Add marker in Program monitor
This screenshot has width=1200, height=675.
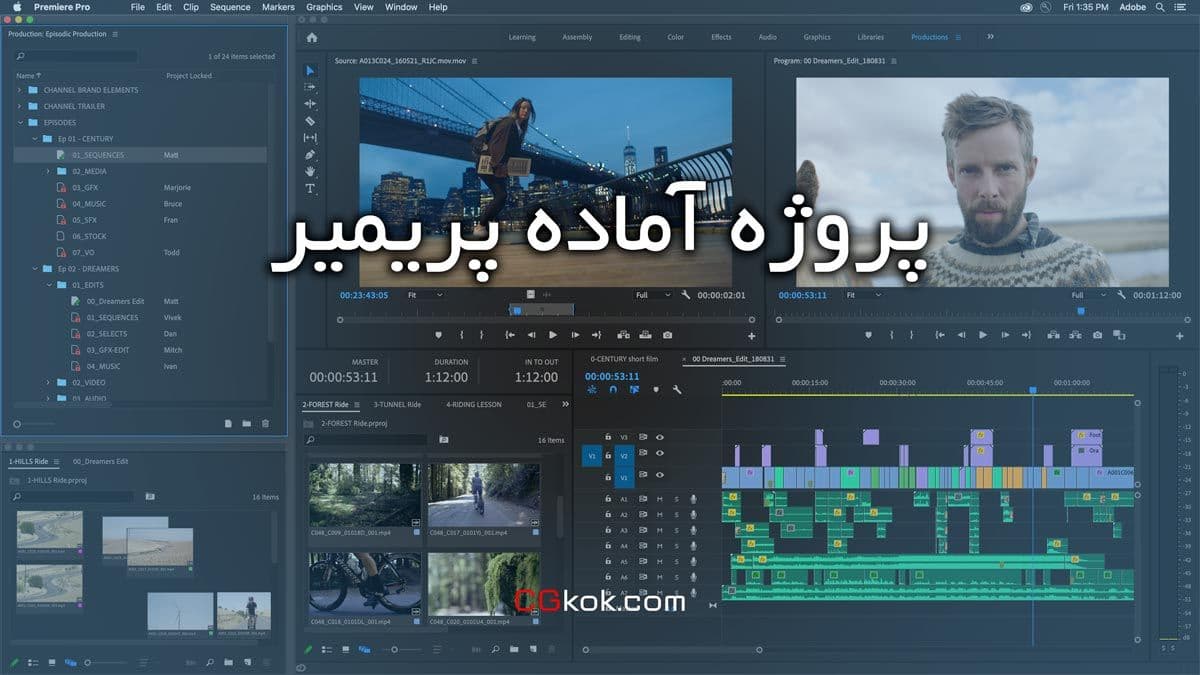coord(868,335)
